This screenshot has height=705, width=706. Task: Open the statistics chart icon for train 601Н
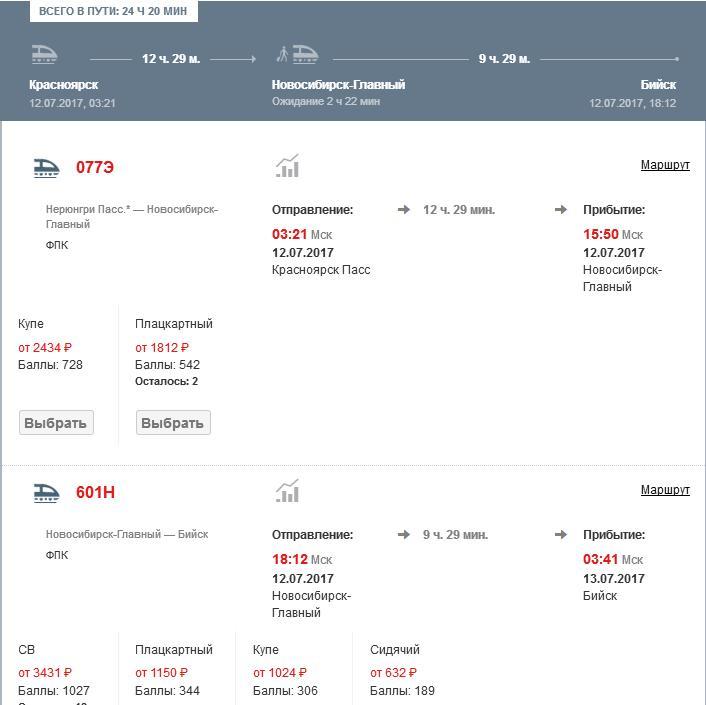(288, 491)
